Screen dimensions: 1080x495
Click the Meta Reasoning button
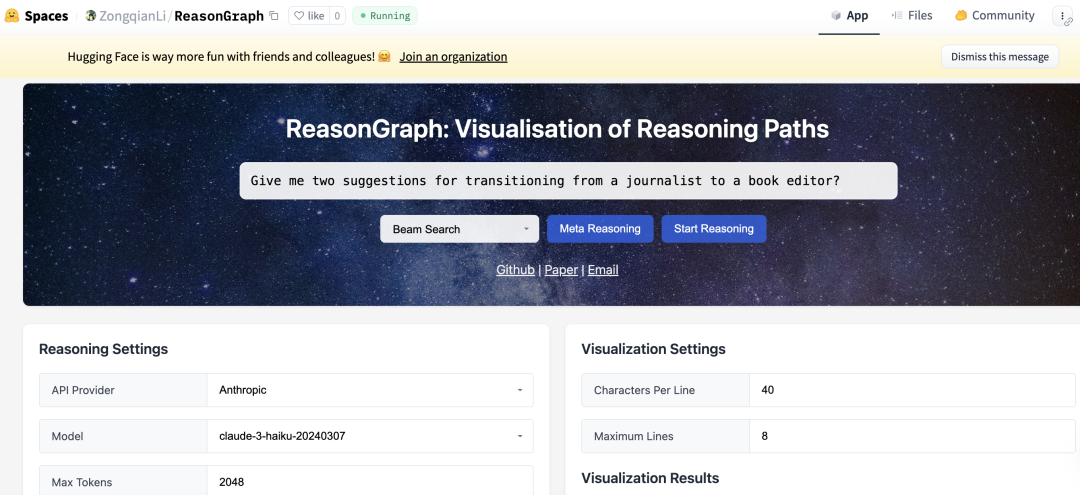[600, 229]
